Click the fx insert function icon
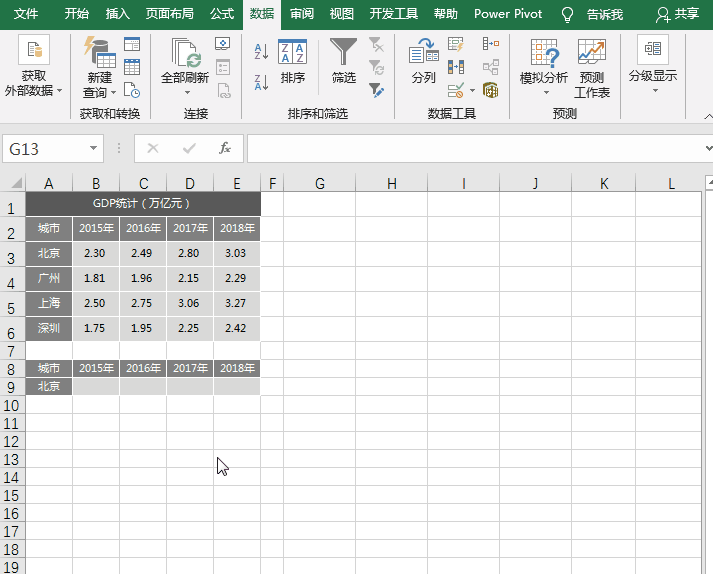The height and width of the screenshot is (574, 713). [225, 148]
